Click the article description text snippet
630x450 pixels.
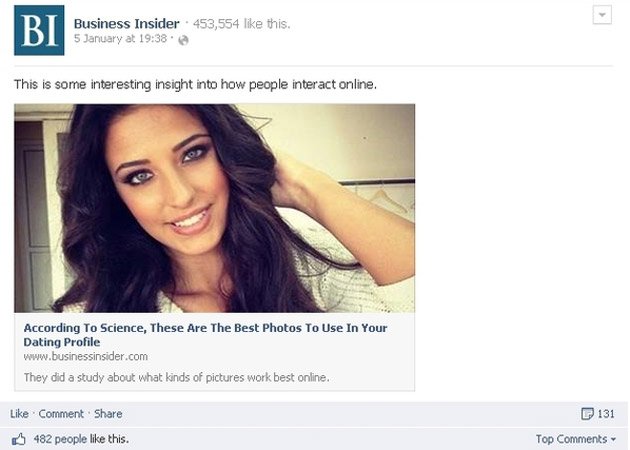click(x=176, y=378)
